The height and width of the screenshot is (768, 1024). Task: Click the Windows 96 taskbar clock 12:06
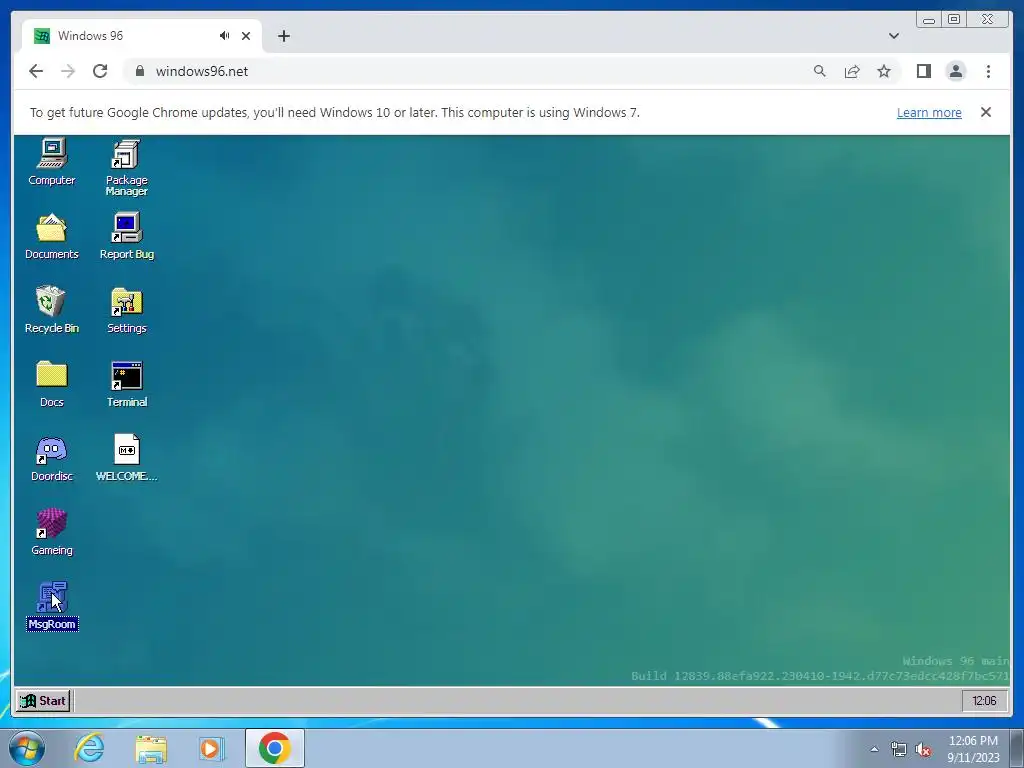pos(984,701)
